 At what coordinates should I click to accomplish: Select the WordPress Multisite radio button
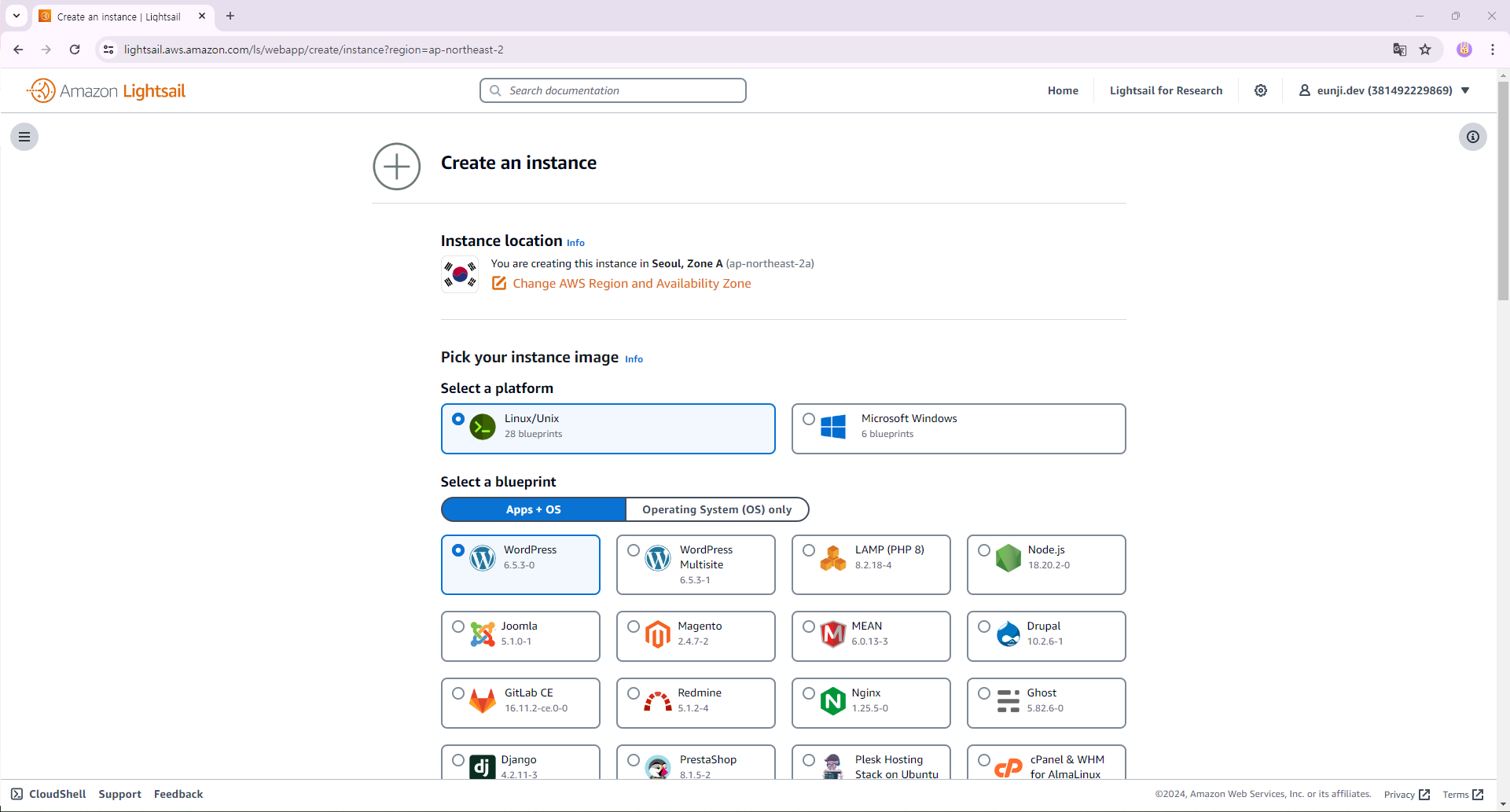[x=634, y=550]
